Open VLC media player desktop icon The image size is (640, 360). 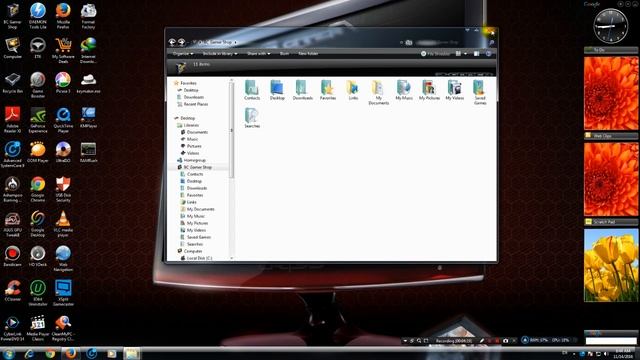click(x=63, y=224)
